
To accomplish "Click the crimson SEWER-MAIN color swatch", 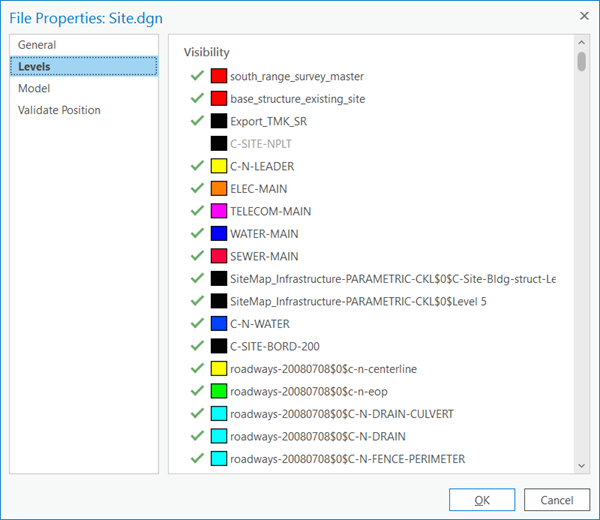I will pyautogui.click(x=219, y=256).
